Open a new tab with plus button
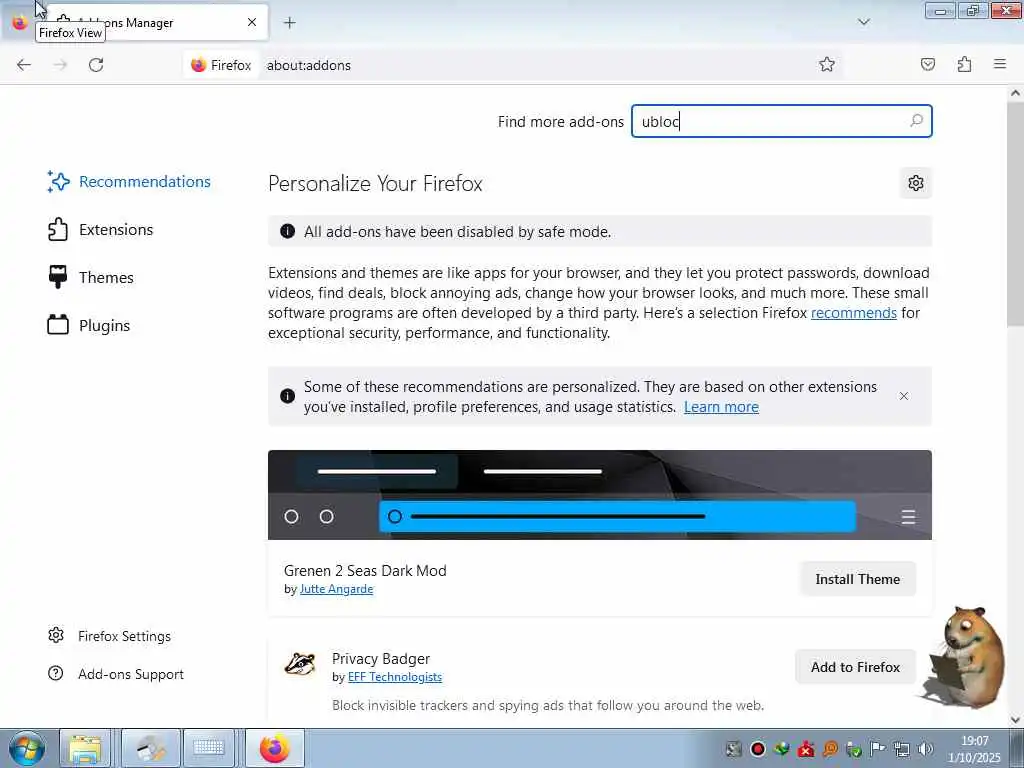This screenshot has height=768, width=1024. pyautogui.click(x=290, y=23)
